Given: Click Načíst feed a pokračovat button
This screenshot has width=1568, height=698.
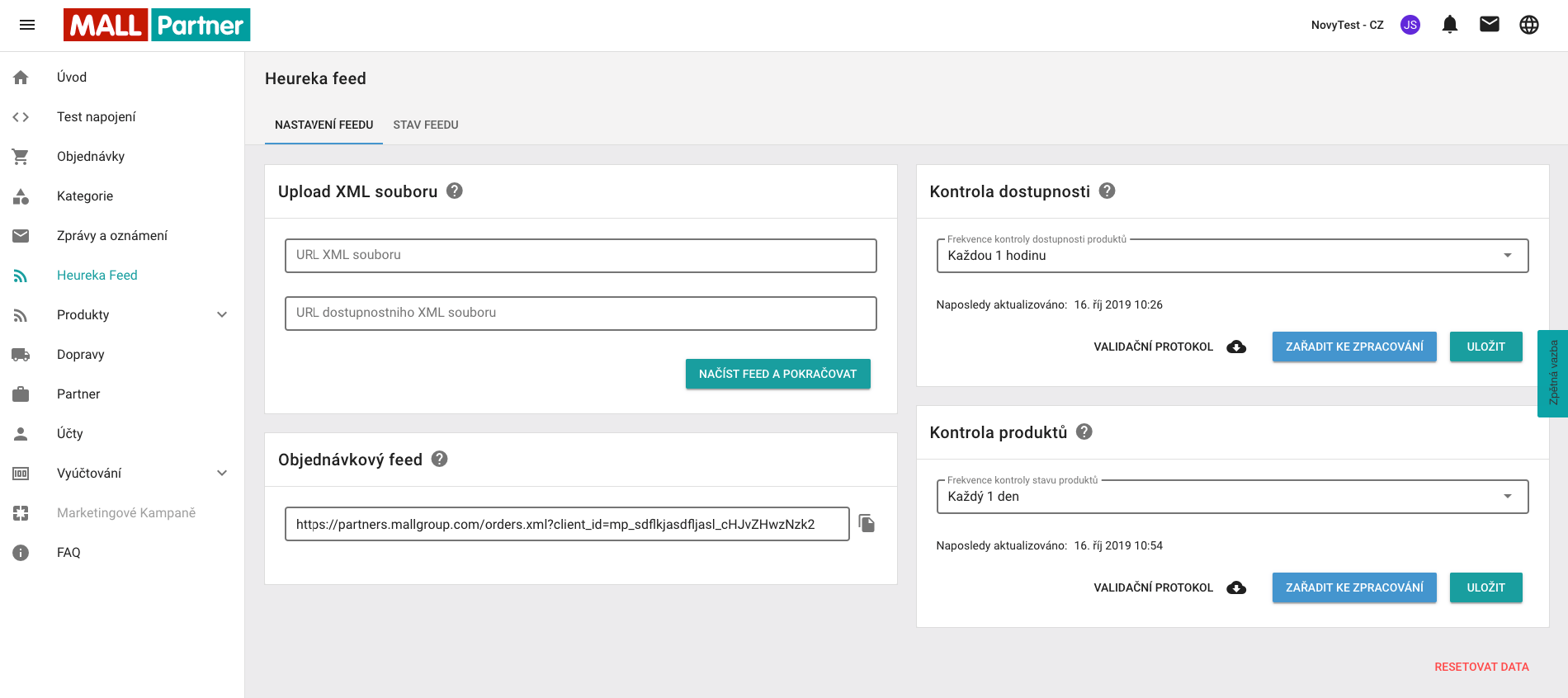Looking at the screenshot, I should (777, 374).
